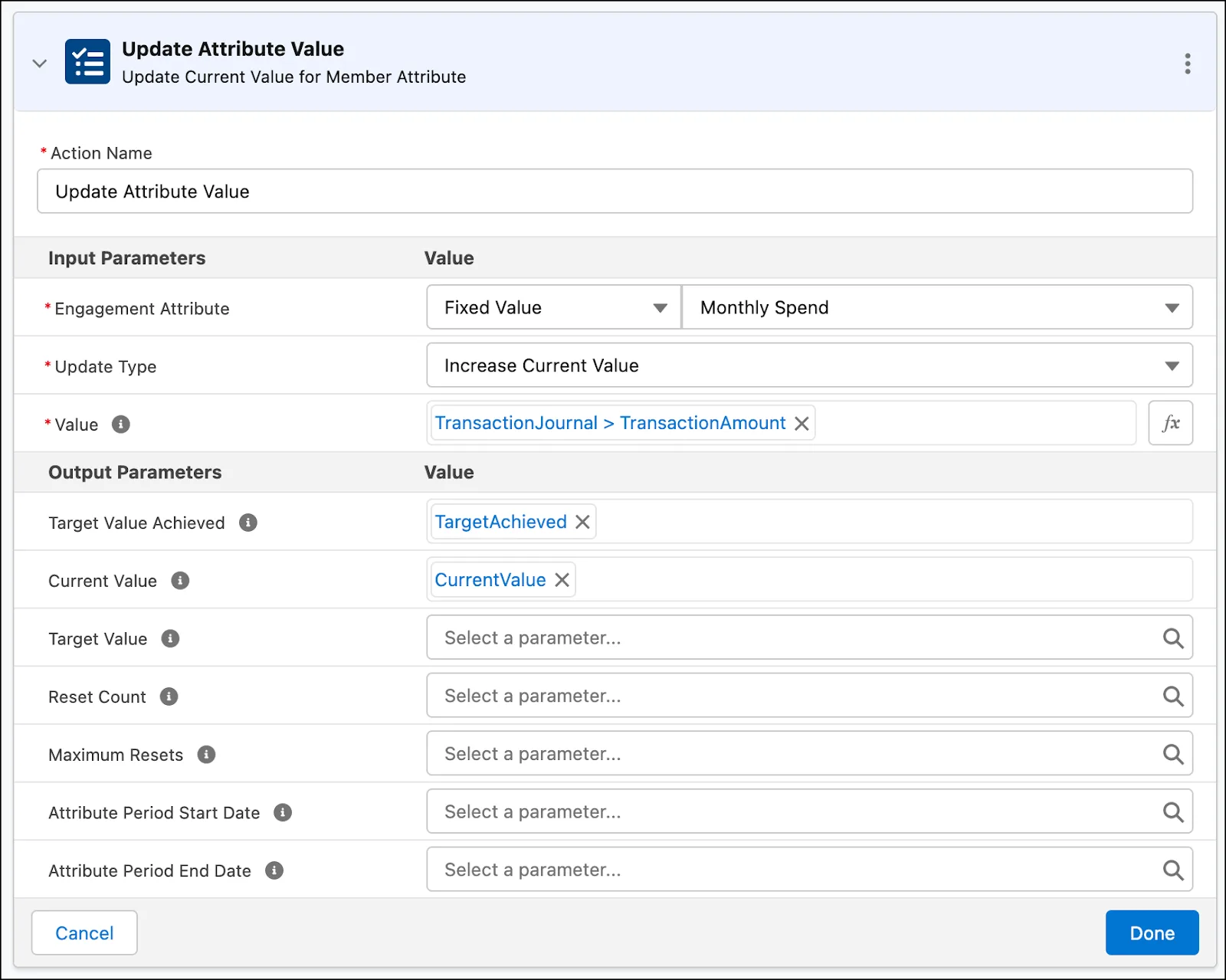Click the Reset Count parameter field

809,696
